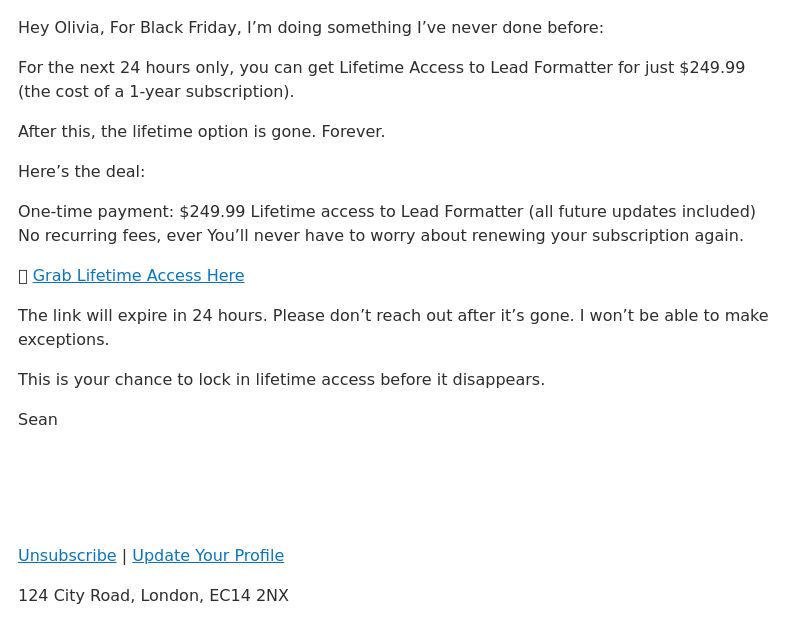Screen dimensions: 800x625
Task: Click the word 'Forever.'
Action: [x=353, y=132]
